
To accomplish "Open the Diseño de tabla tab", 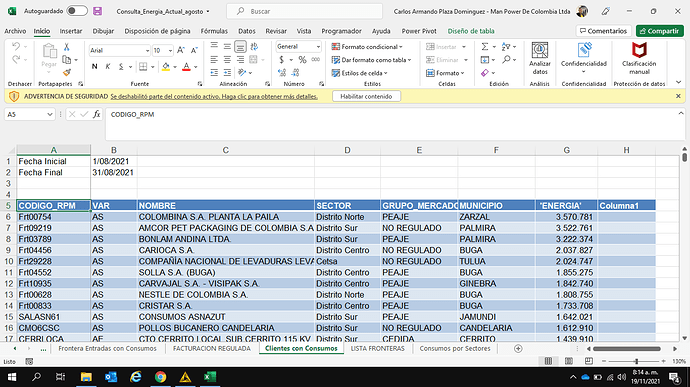I will tap(471, 31).
